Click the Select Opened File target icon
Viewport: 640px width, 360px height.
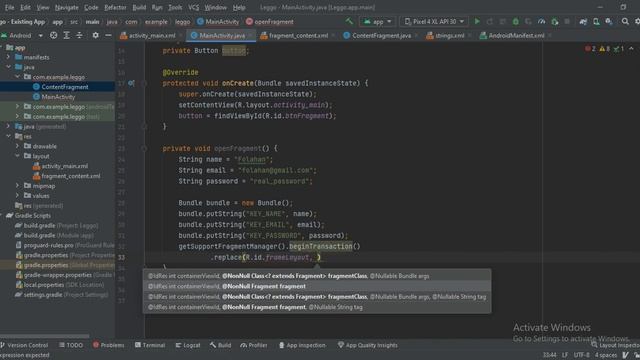pos(53,36)
